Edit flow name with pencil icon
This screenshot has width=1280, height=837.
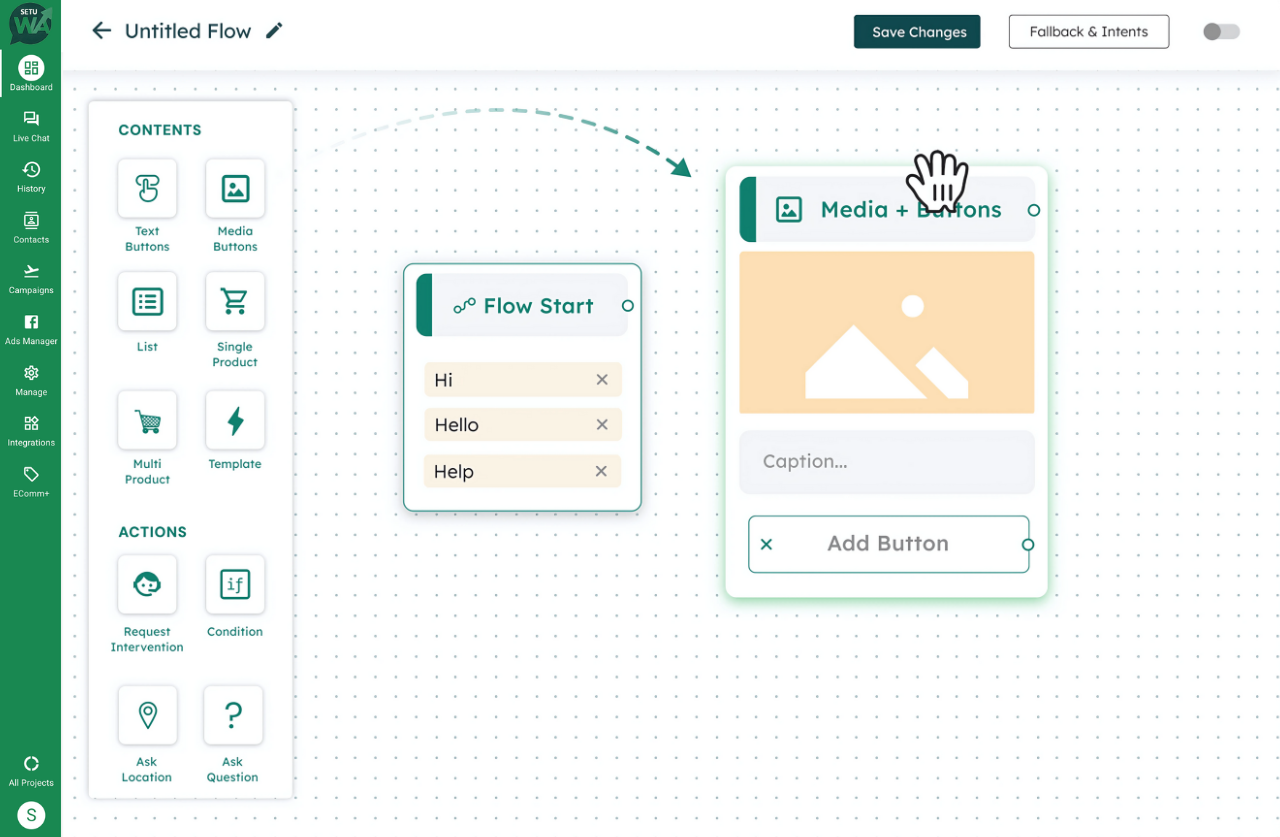[x=274, y=30]
